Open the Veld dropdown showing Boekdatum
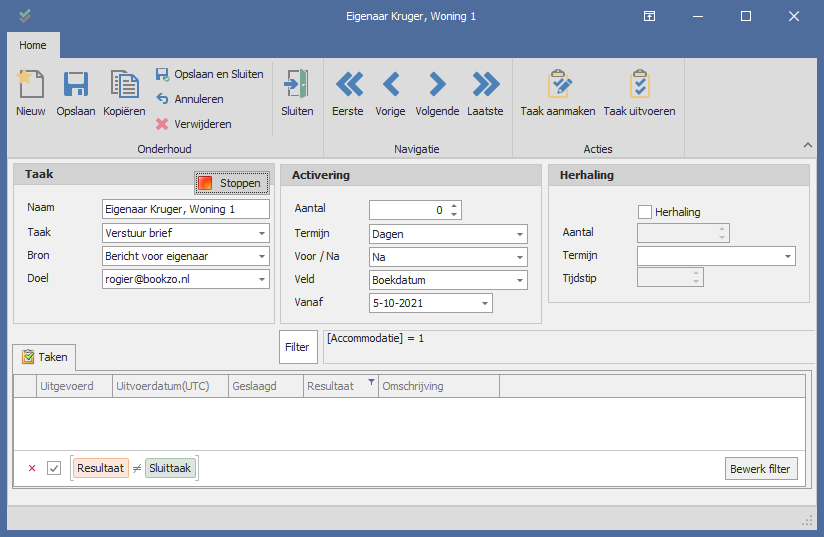 tap(519, 281)
